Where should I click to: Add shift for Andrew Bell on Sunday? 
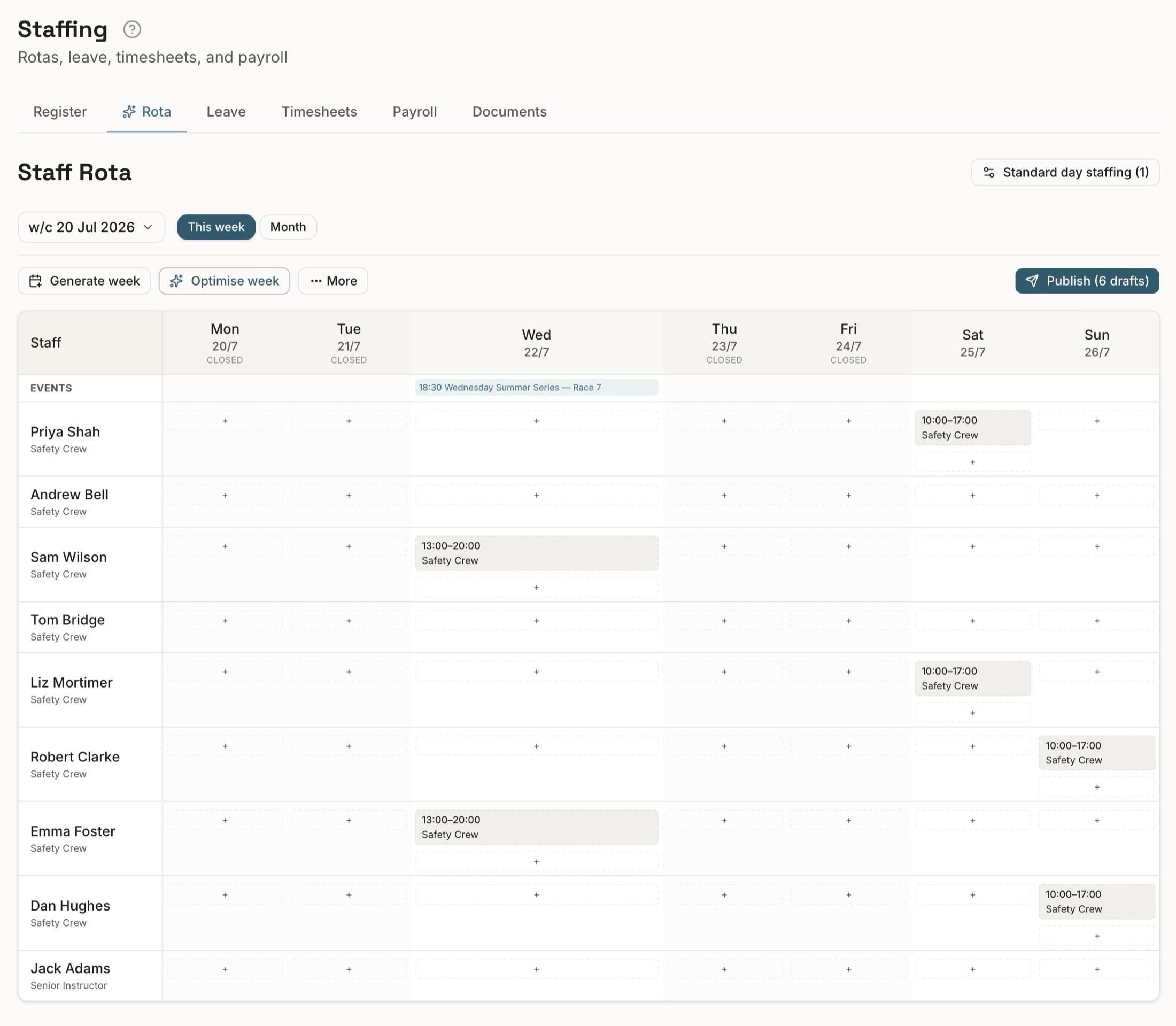point(1096,495)
